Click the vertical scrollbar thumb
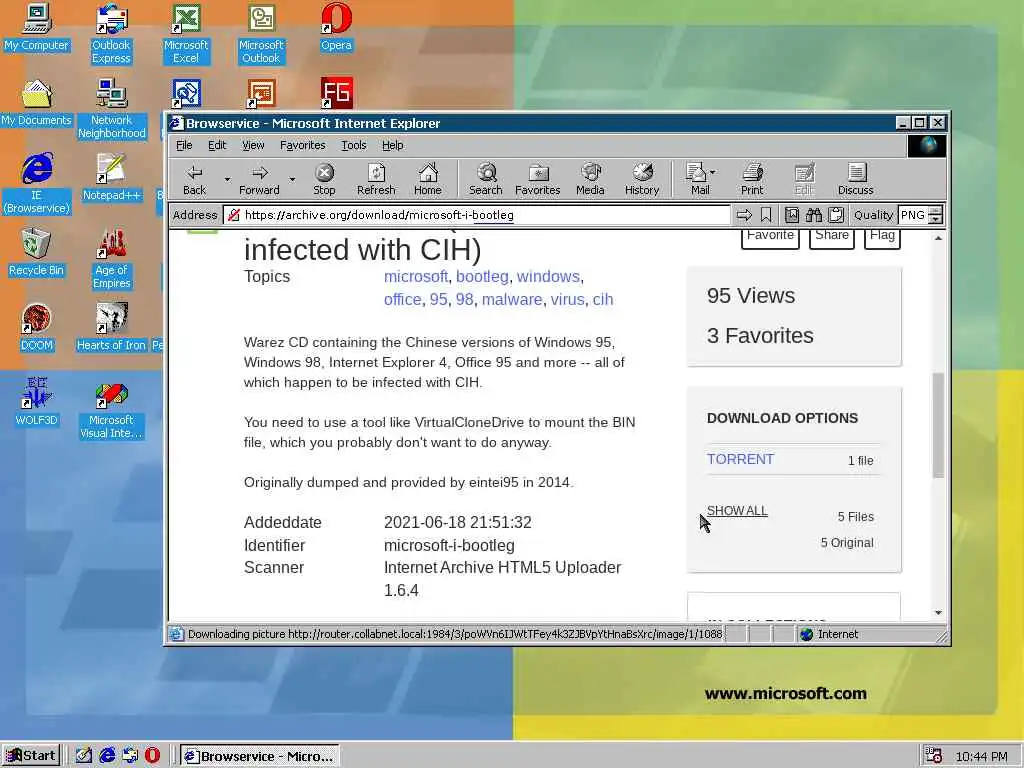The image size is (1024, 768). [x=938, y=424]
